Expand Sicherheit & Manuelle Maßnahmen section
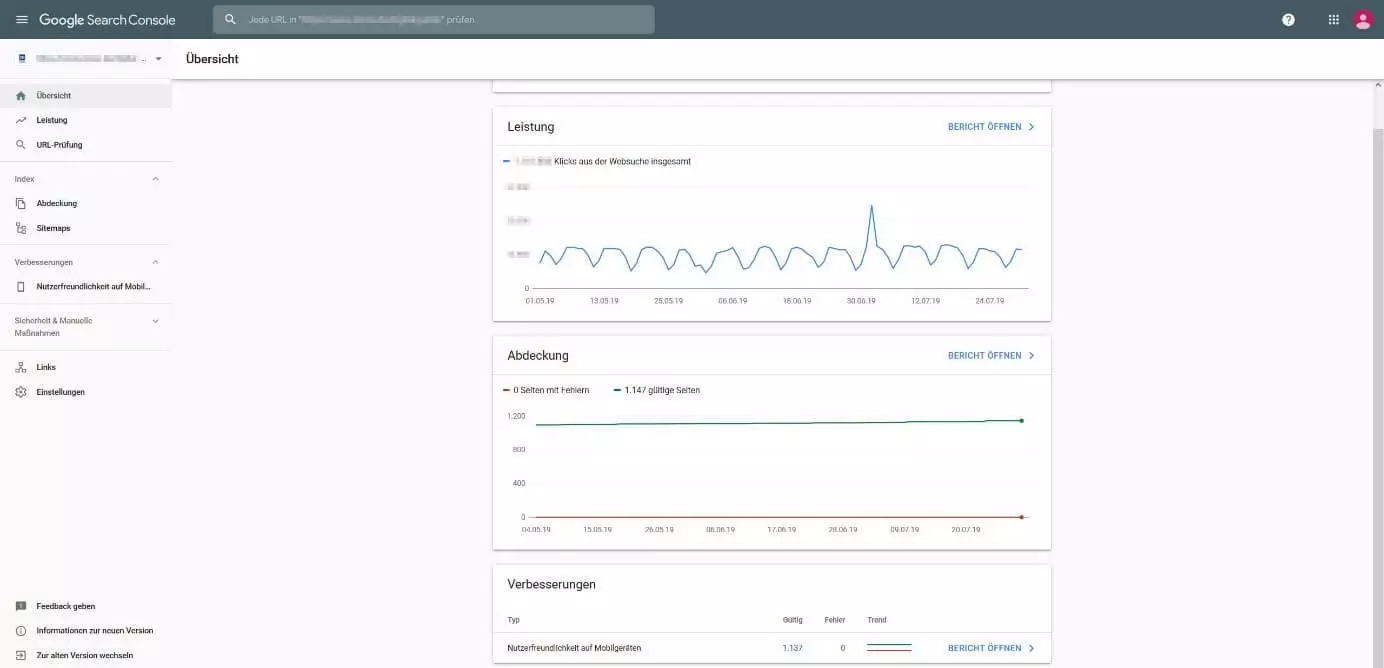Screen dimensions: 1384x668 pos(155,321)
